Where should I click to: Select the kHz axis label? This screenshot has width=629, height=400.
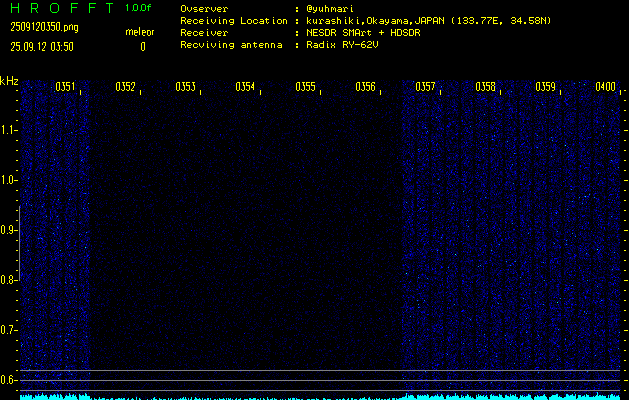coord(9,81)
